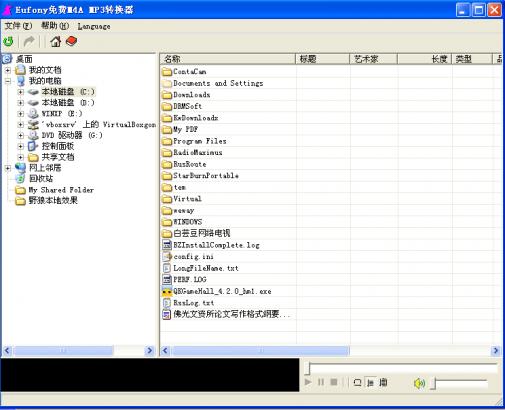Collapse the 我的电脑 tree node
Image resolution: width=505 pixels, height=410 pixels.
pos(8,81)
